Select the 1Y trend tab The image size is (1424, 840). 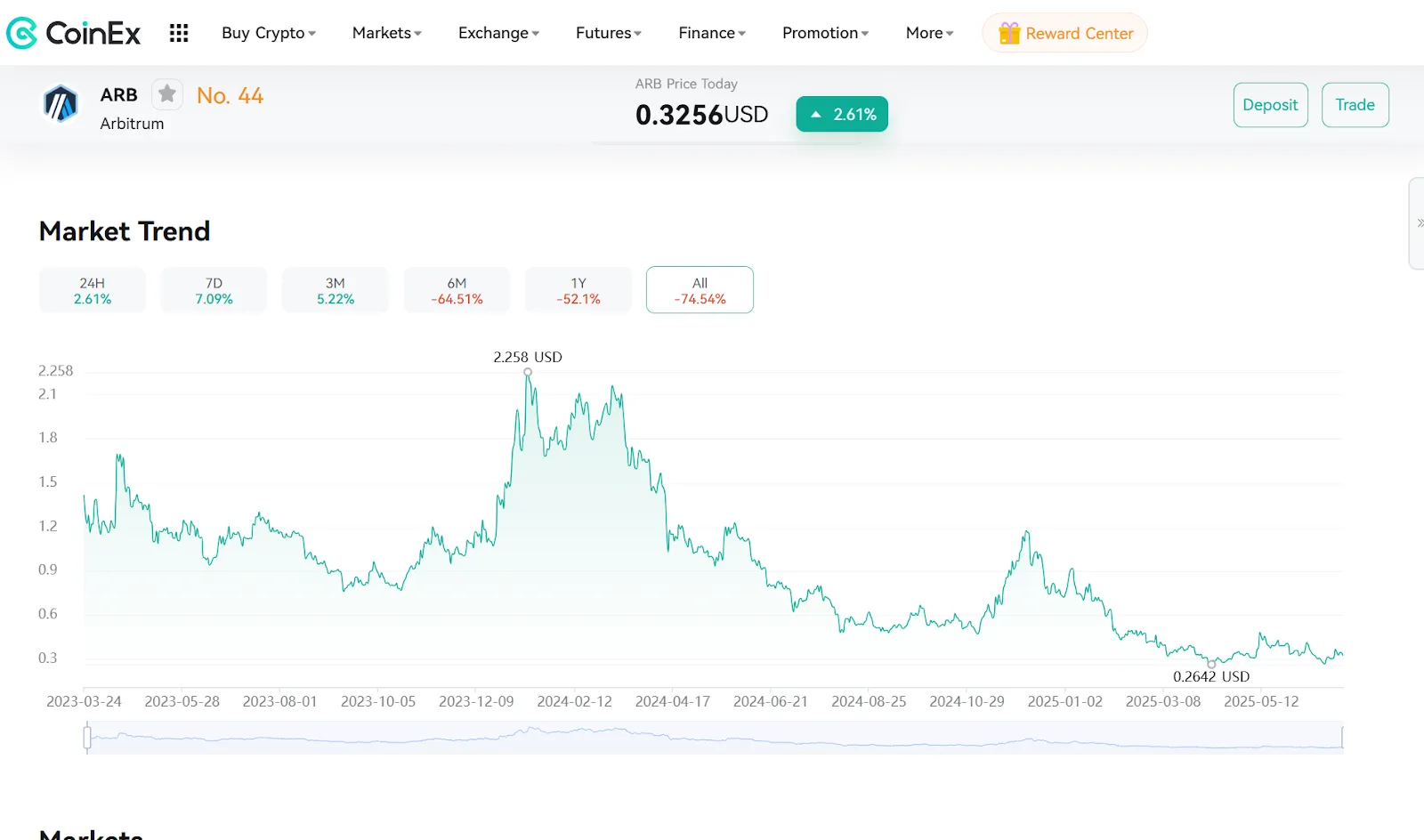point(578,290)
